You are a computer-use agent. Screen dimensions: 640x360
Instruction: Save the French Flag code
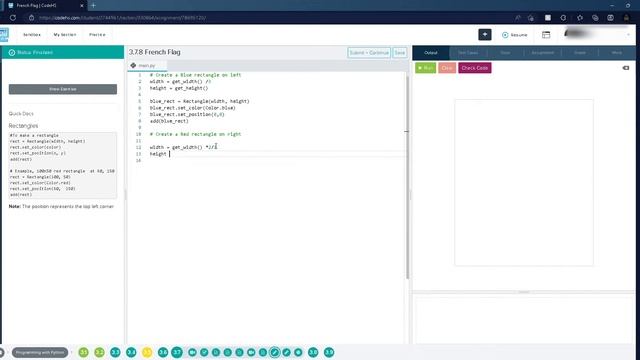click(400, 53)
